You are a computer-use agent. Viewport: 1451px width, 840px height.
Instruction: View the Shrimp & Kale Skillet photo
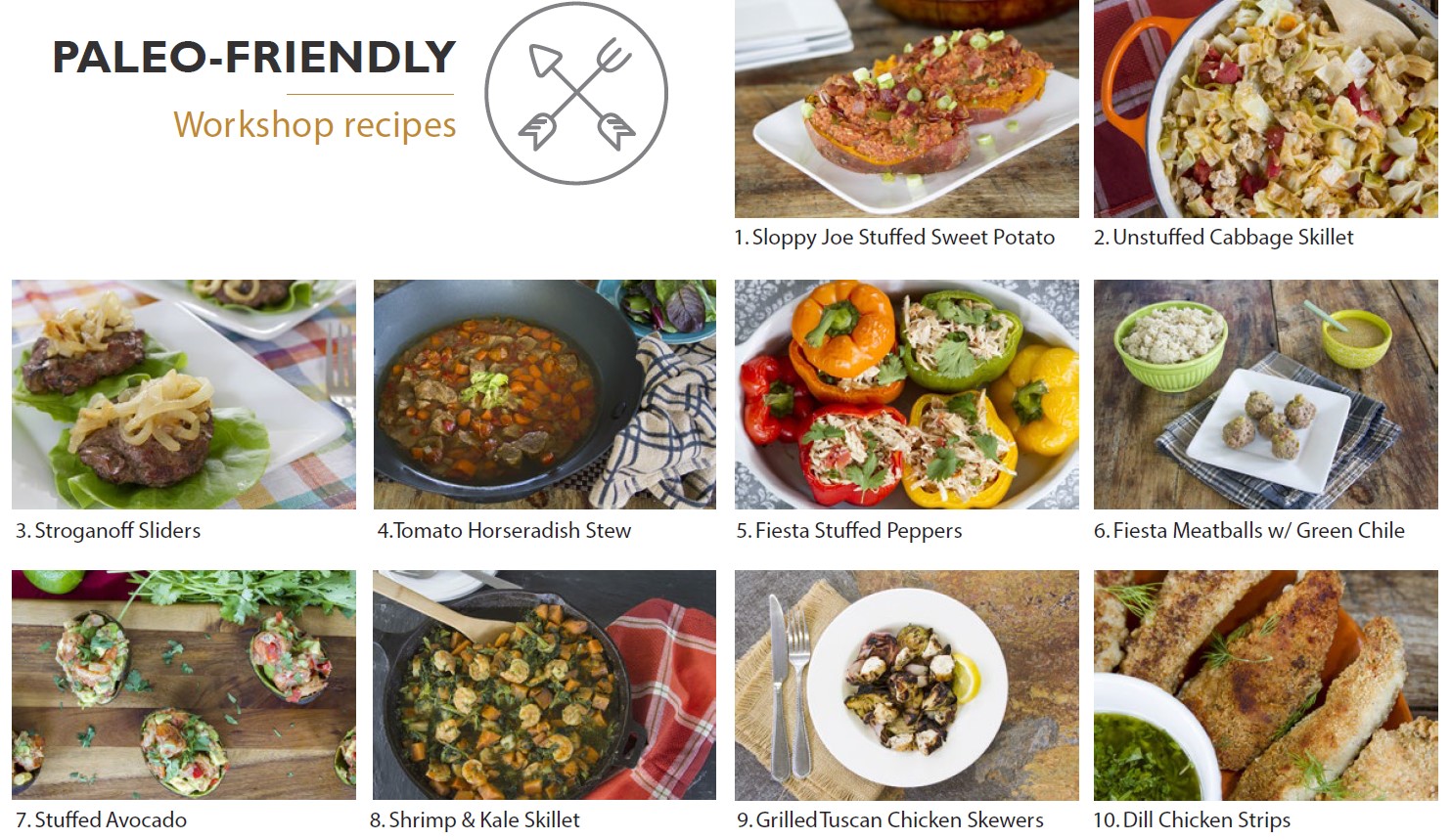(x=544, y=685)
